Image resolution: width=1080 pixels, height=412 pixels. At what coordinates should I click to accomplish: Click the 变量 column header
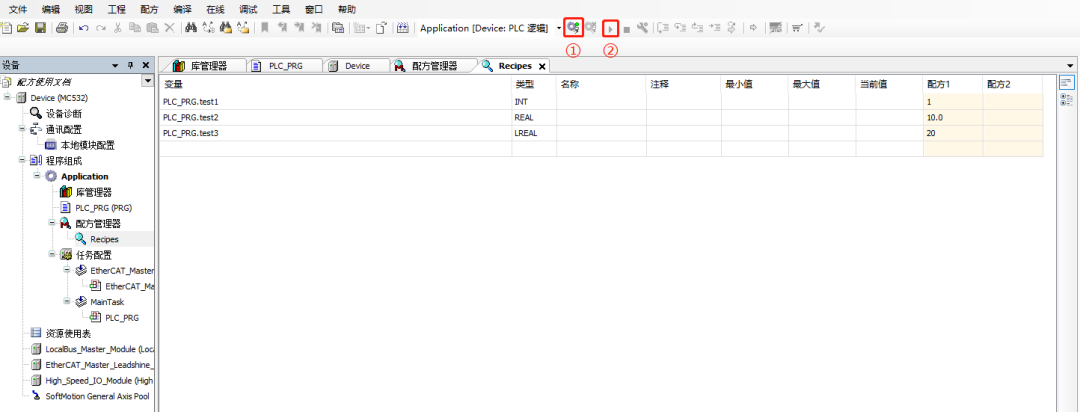pos(335,84)
